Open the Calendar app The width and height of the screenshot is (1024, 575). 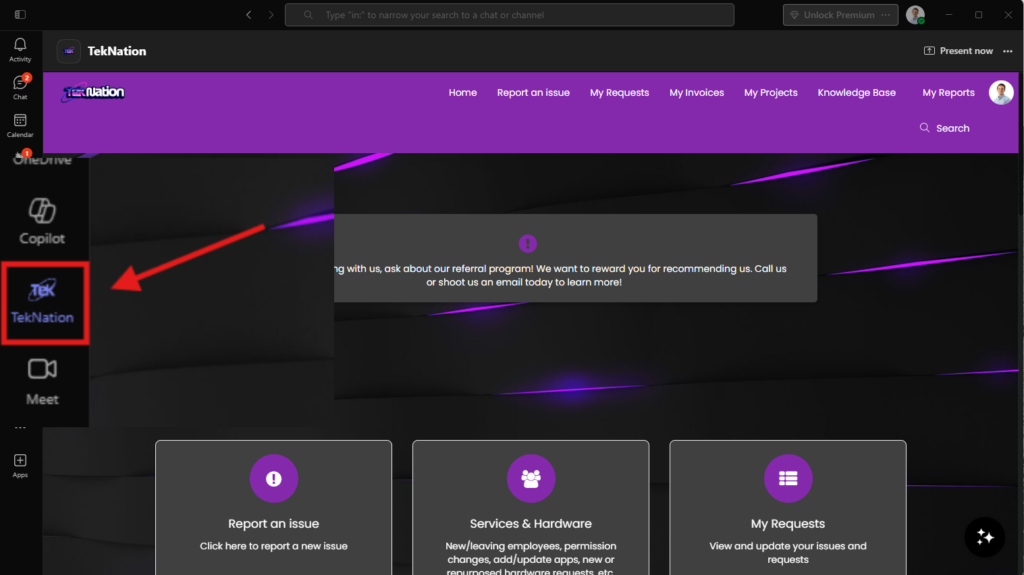tap(20, 125)
